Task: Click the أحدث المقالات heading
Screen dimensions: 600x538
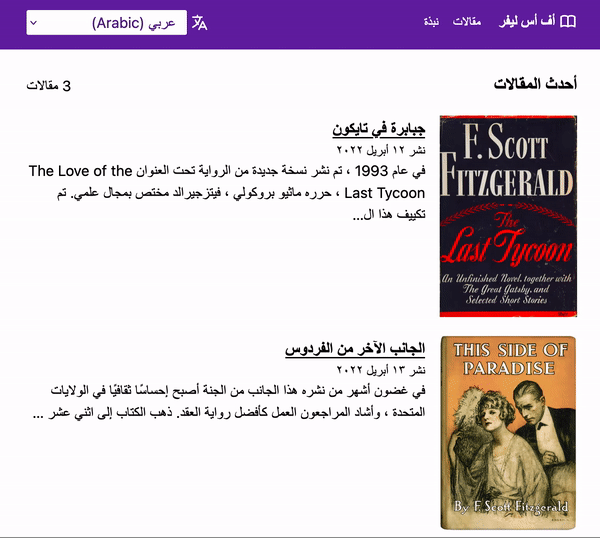Action: (x=535, y=84)
